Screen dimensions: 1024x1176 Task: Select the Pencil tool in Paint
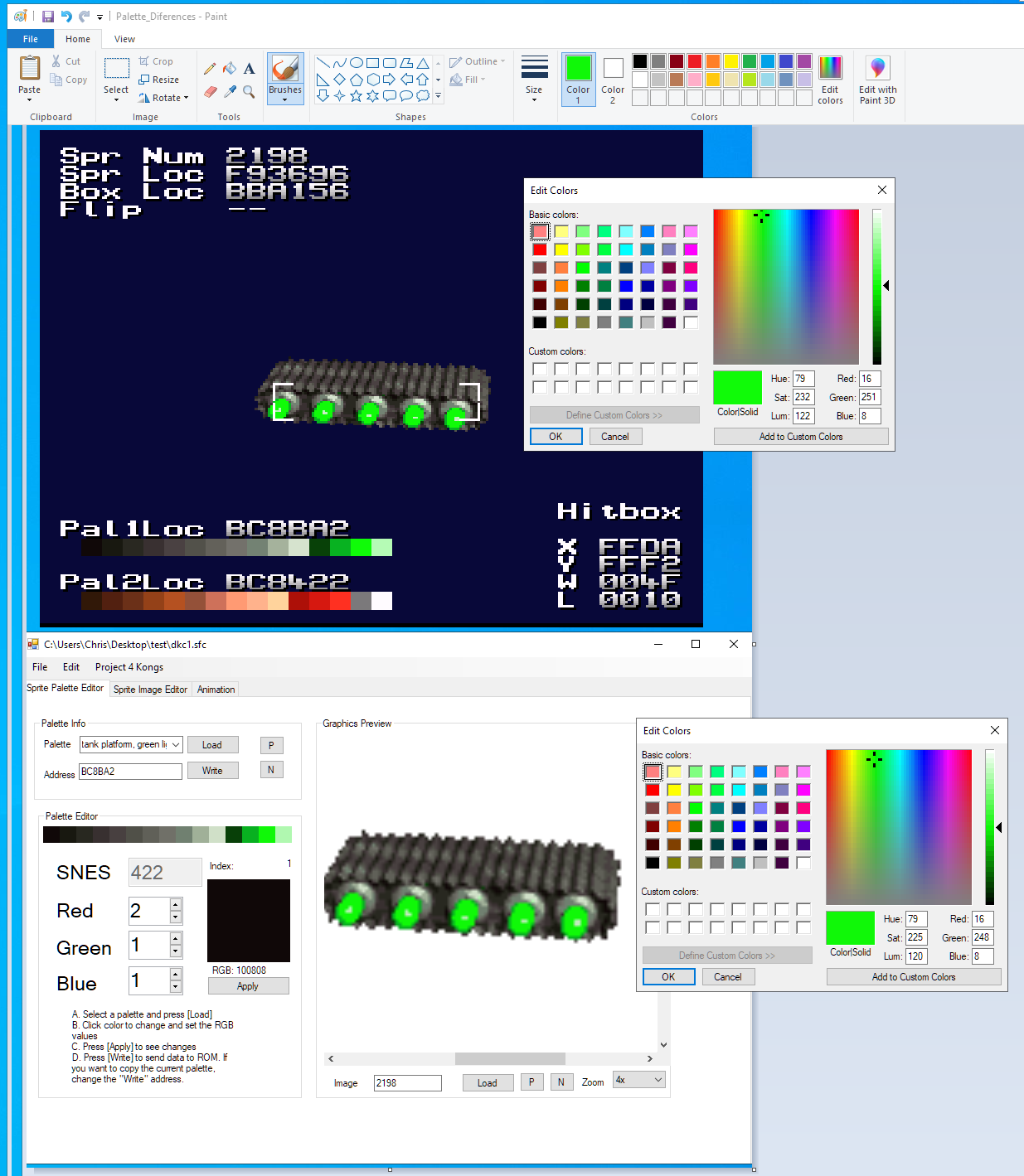pyautogui.click(x=210, y=69)
